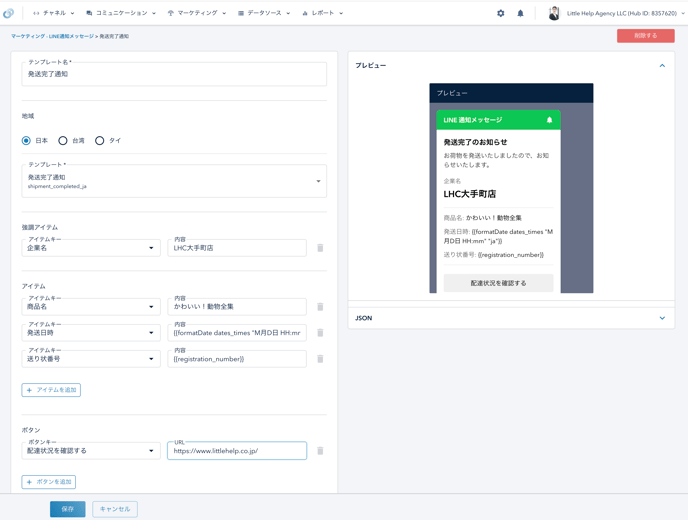Open the マーケティング menu
Screen dimensions: 688x520
(196, 14)
